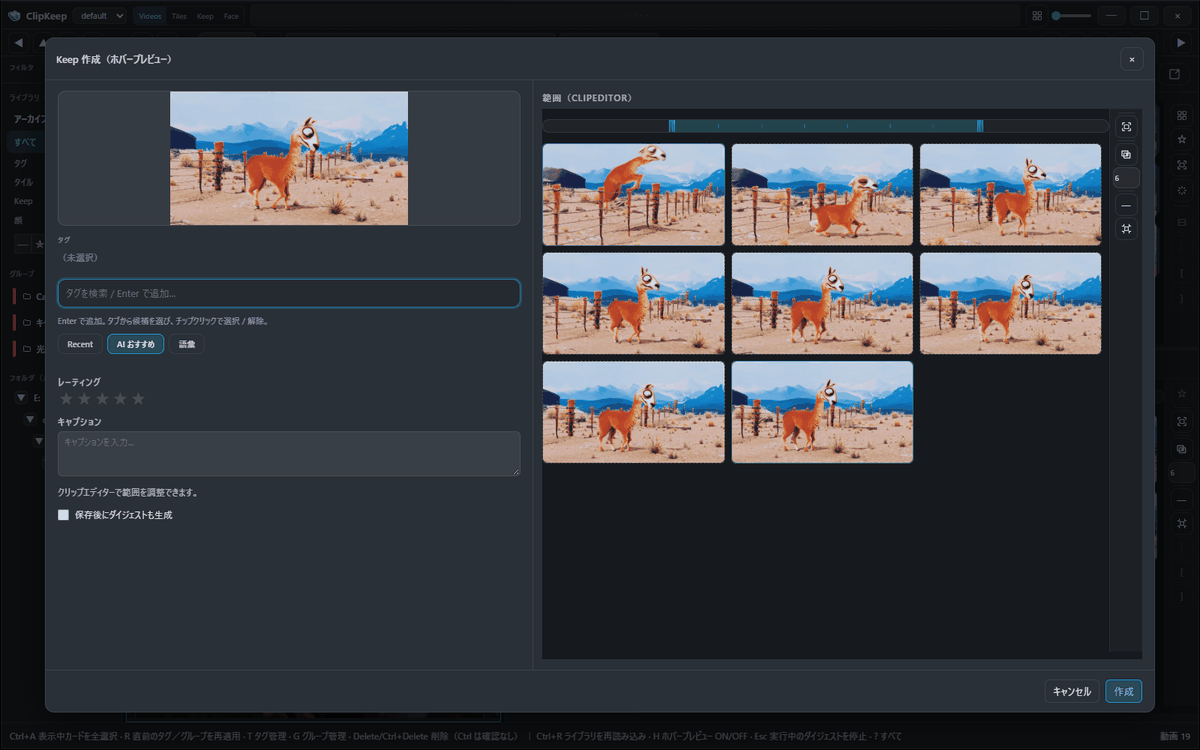The image size is (1200, 750).
Task: Focus the キャプション text area
Action: pyautogui.click(x=289, y=454)
